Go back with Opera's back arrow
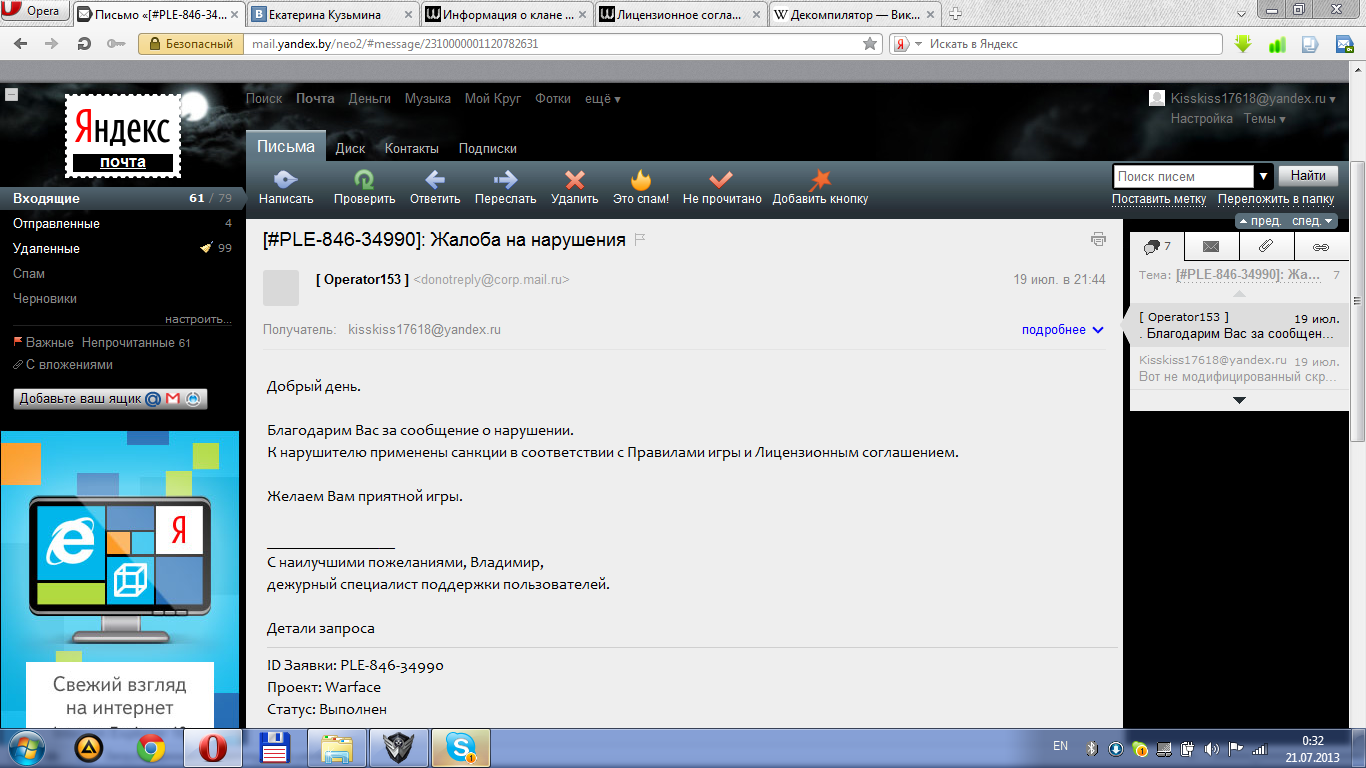 (x=22, y=44)
